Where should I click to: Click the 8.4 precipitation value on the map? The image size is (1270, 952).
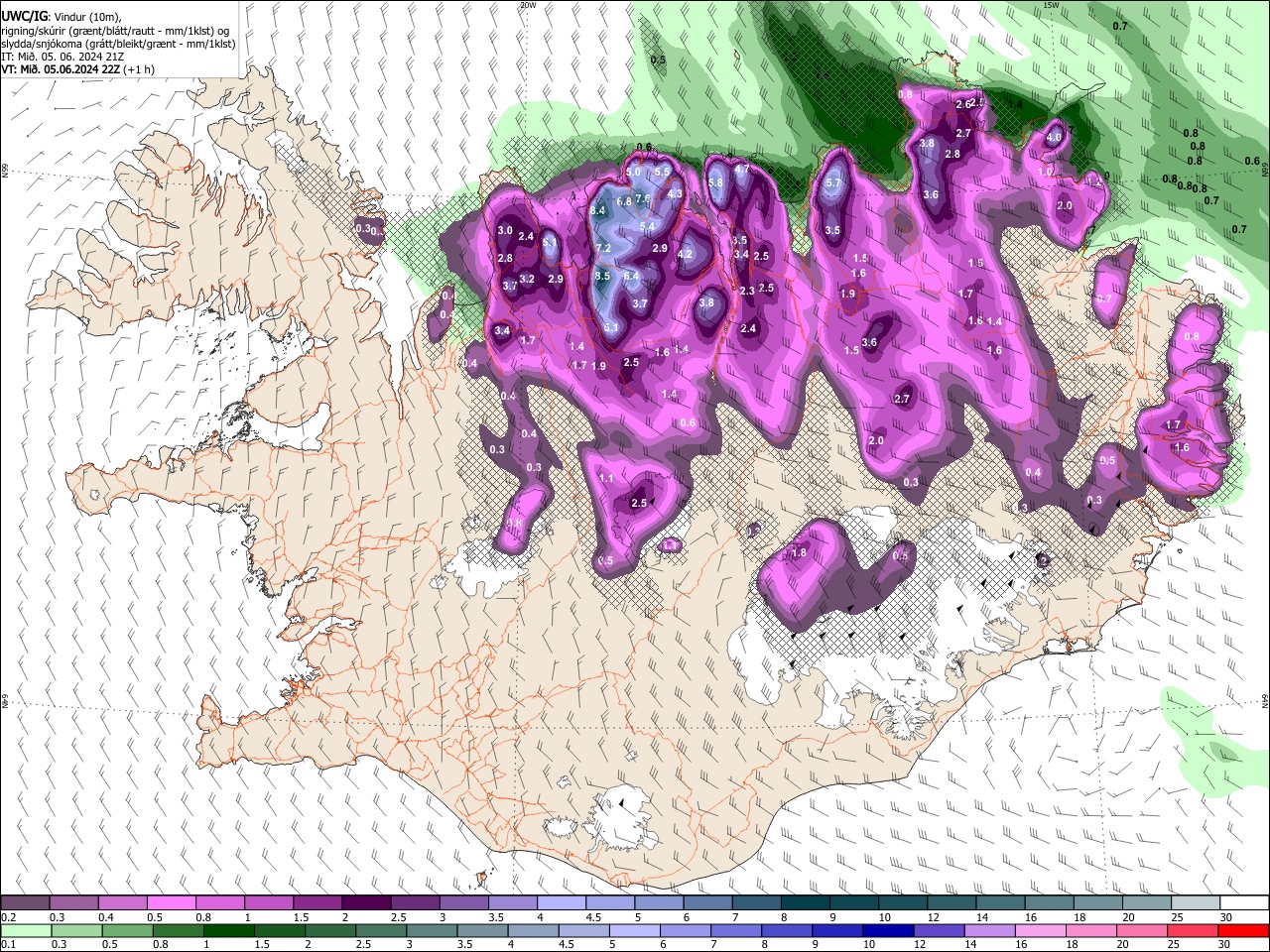coord(597,211)
